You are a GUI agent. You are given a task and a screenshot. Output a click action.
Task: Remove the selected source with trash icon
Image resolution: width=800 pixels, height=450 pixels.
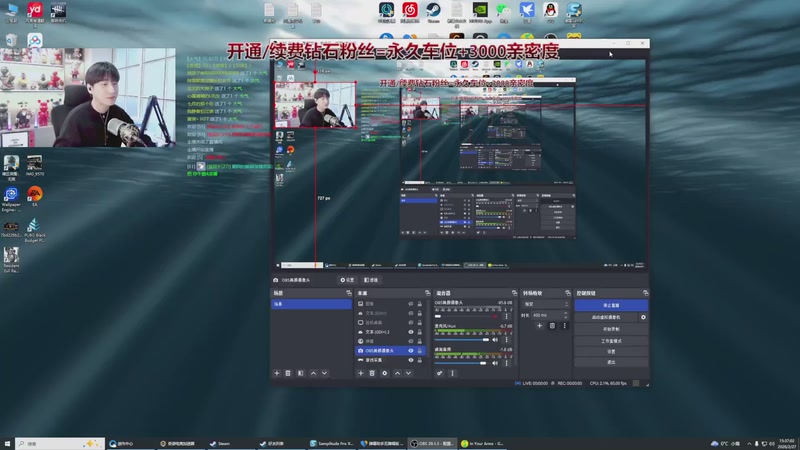pos(372,373)
